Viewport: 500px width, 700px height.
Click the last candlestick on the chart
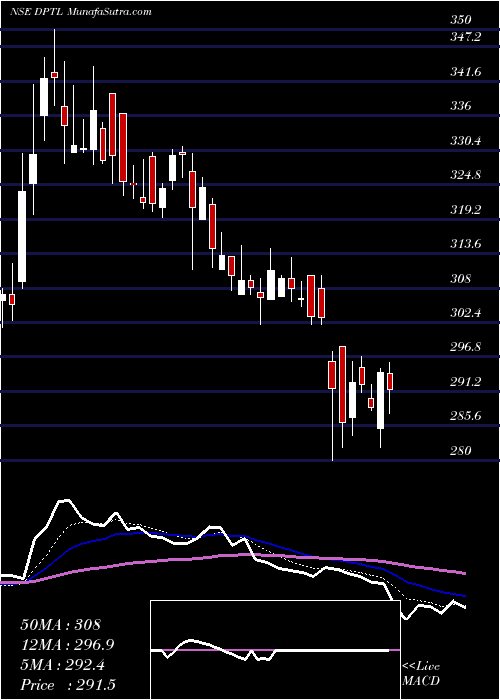pyautogui.click(x=390, y=382)
